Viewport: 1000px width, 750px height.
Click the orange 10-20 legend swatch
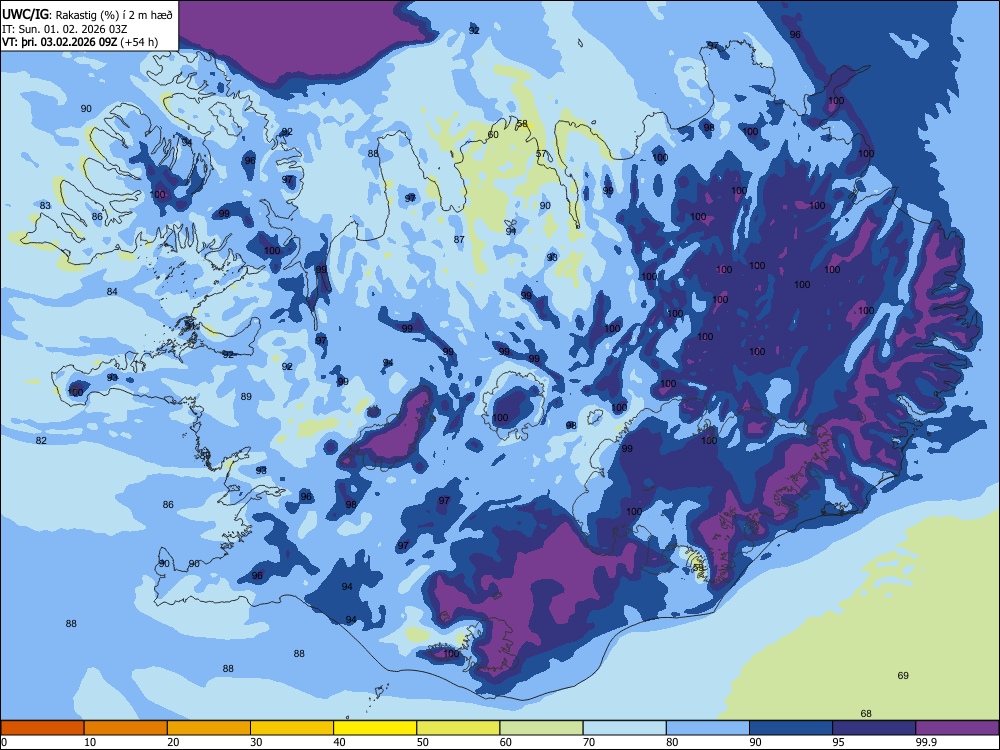126,728
